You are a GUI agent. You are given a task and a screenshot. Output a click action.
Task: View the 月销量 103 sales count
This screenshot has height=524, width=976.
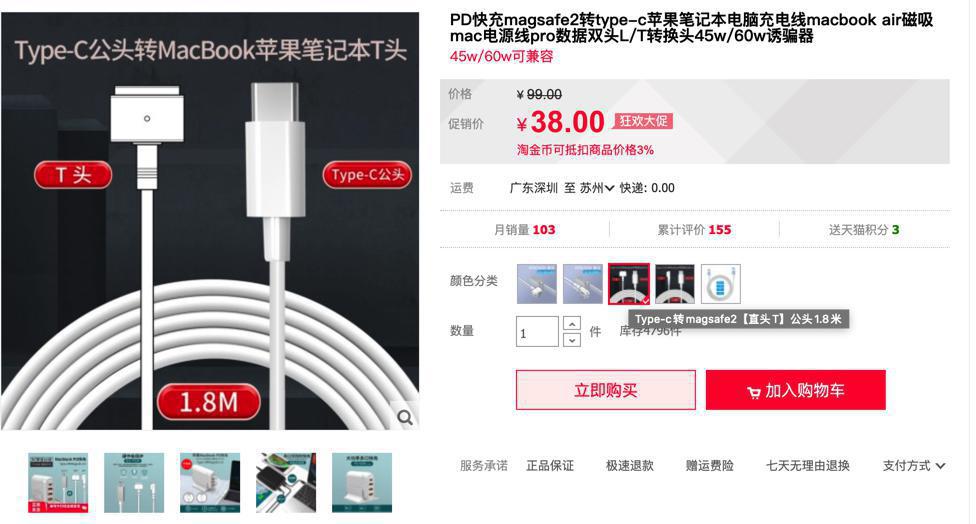point(524,230)
